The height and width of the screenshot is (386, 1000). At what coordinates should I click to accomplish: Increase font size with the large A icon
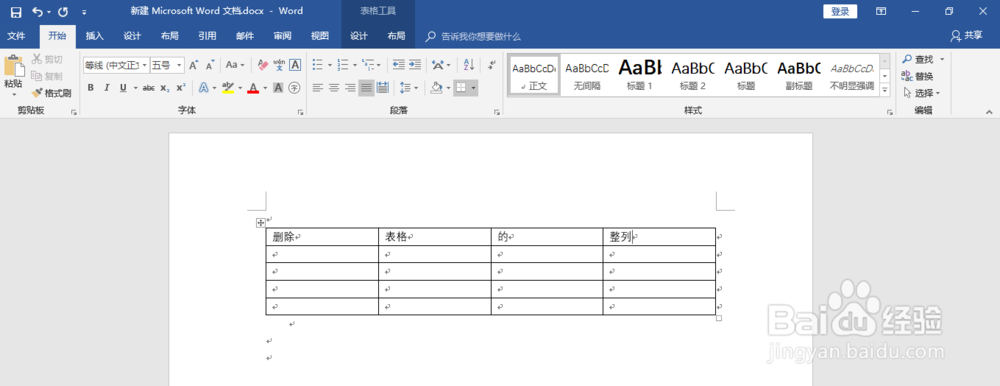coord(194,65)
